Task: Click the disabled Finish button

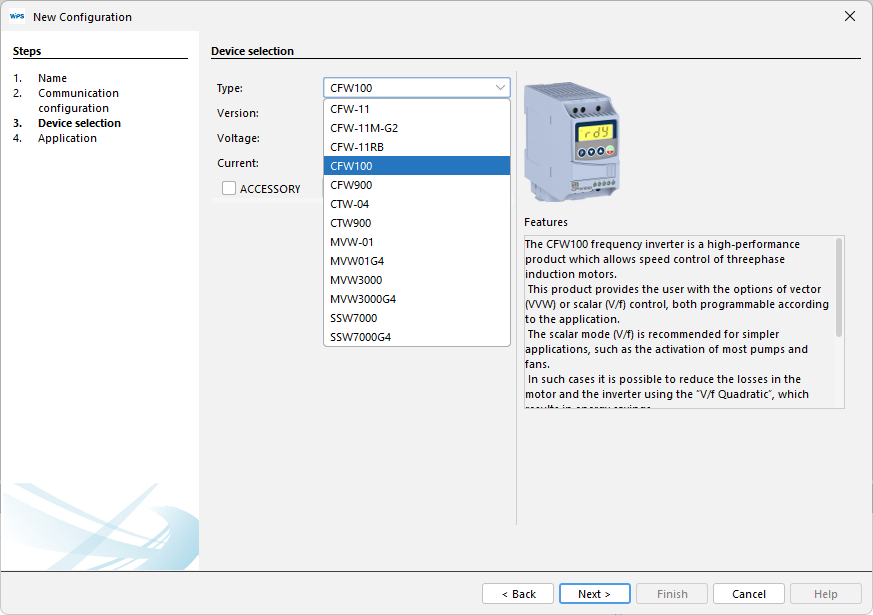Action: click(x=672, y=594)
